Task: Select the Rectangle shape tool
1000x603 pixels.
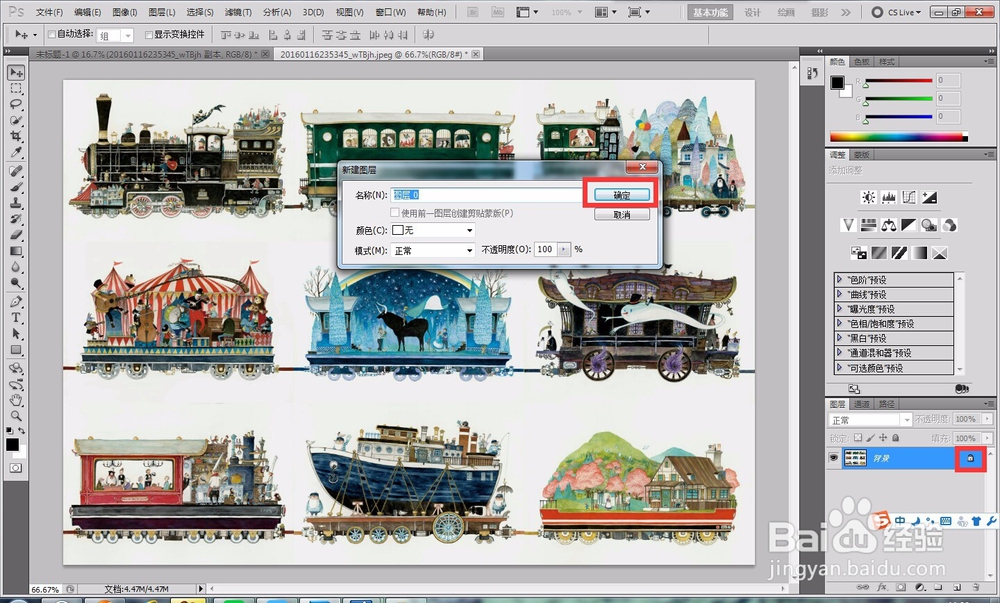Action: (x=16, y=349)
